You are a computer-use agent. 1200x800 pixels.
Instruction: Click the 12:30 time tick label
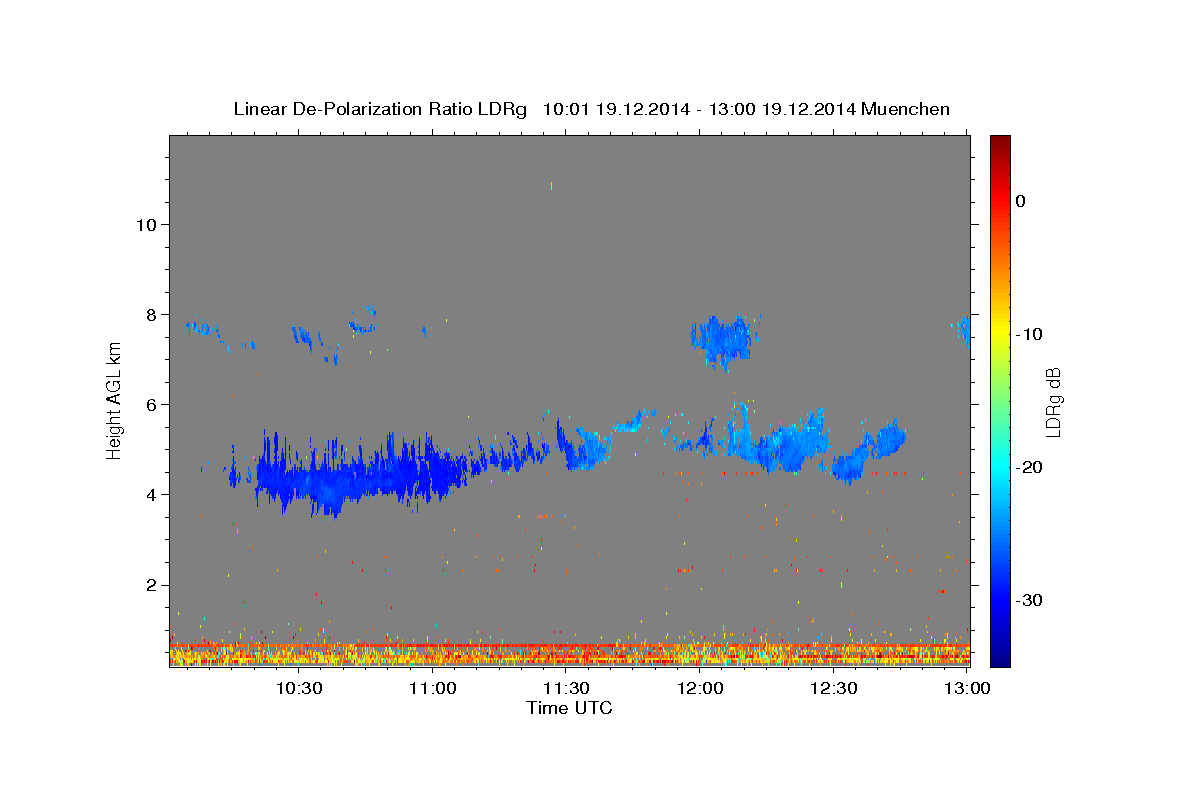click(834, 689)
